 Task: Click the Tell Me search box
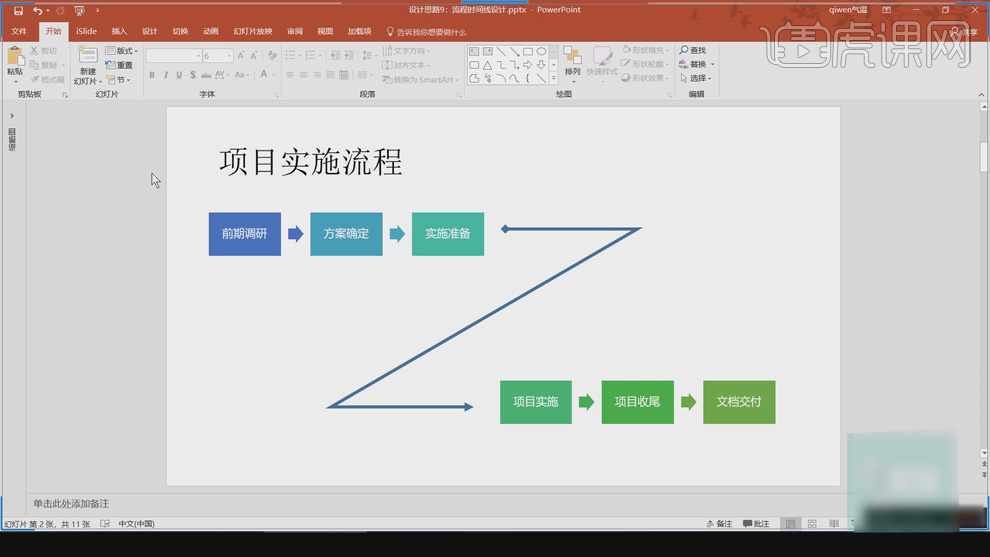[x=427, y=32]
